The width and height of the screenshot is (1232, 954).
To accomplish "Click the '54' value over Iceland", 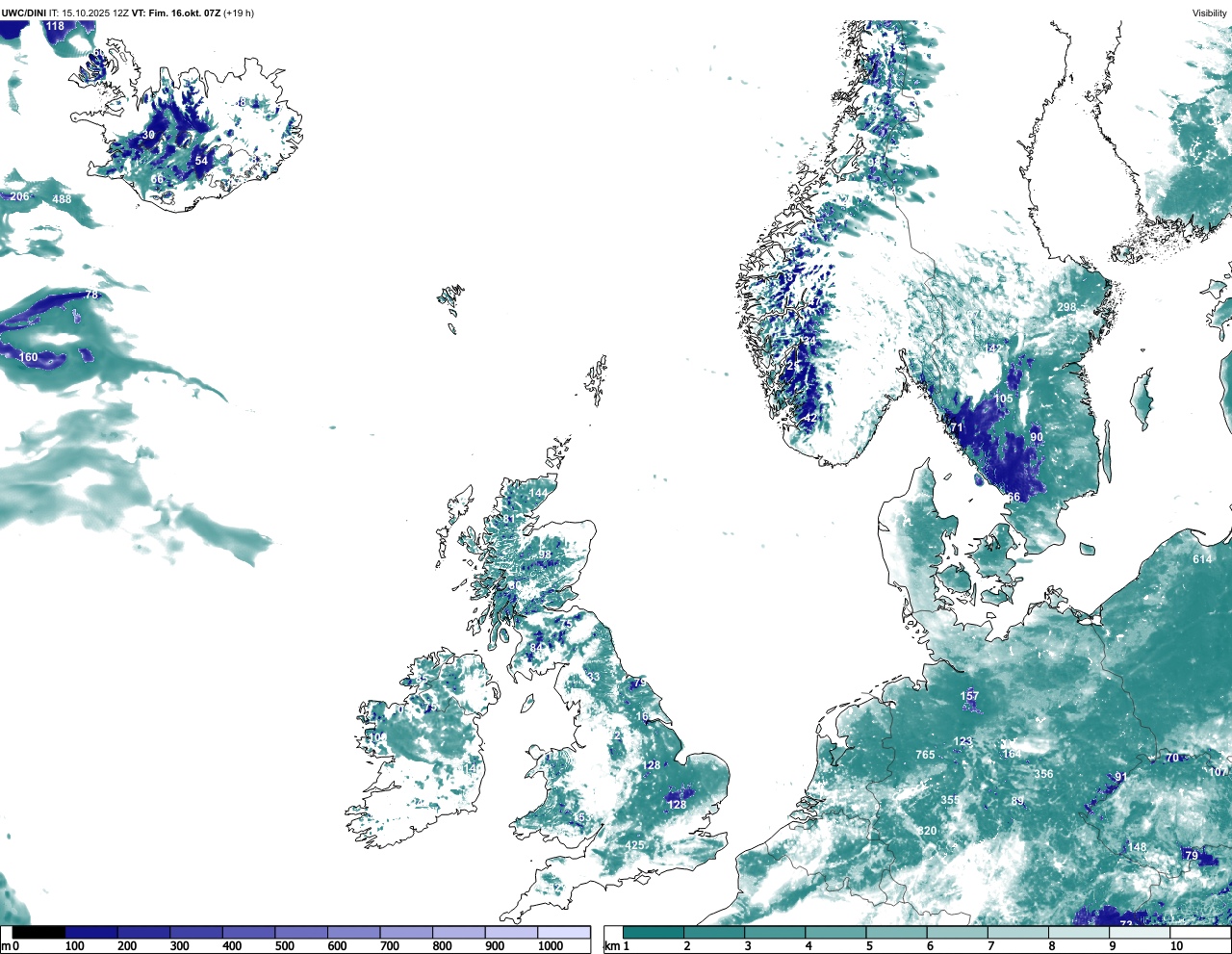I will [x=201, y=161].
